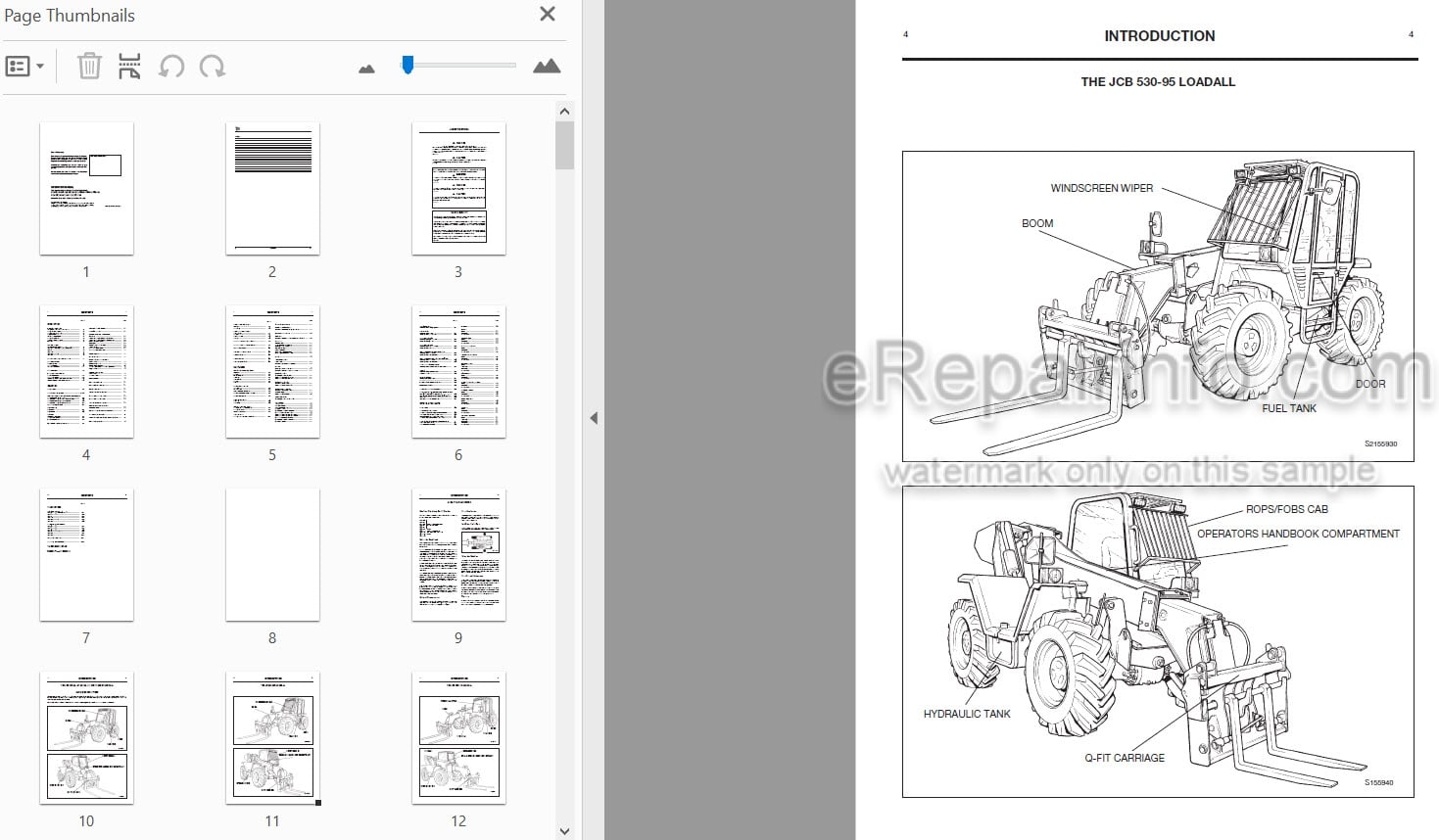Select page 5 thumbnail
1439x840 pixels.
[x=272, y=371]
